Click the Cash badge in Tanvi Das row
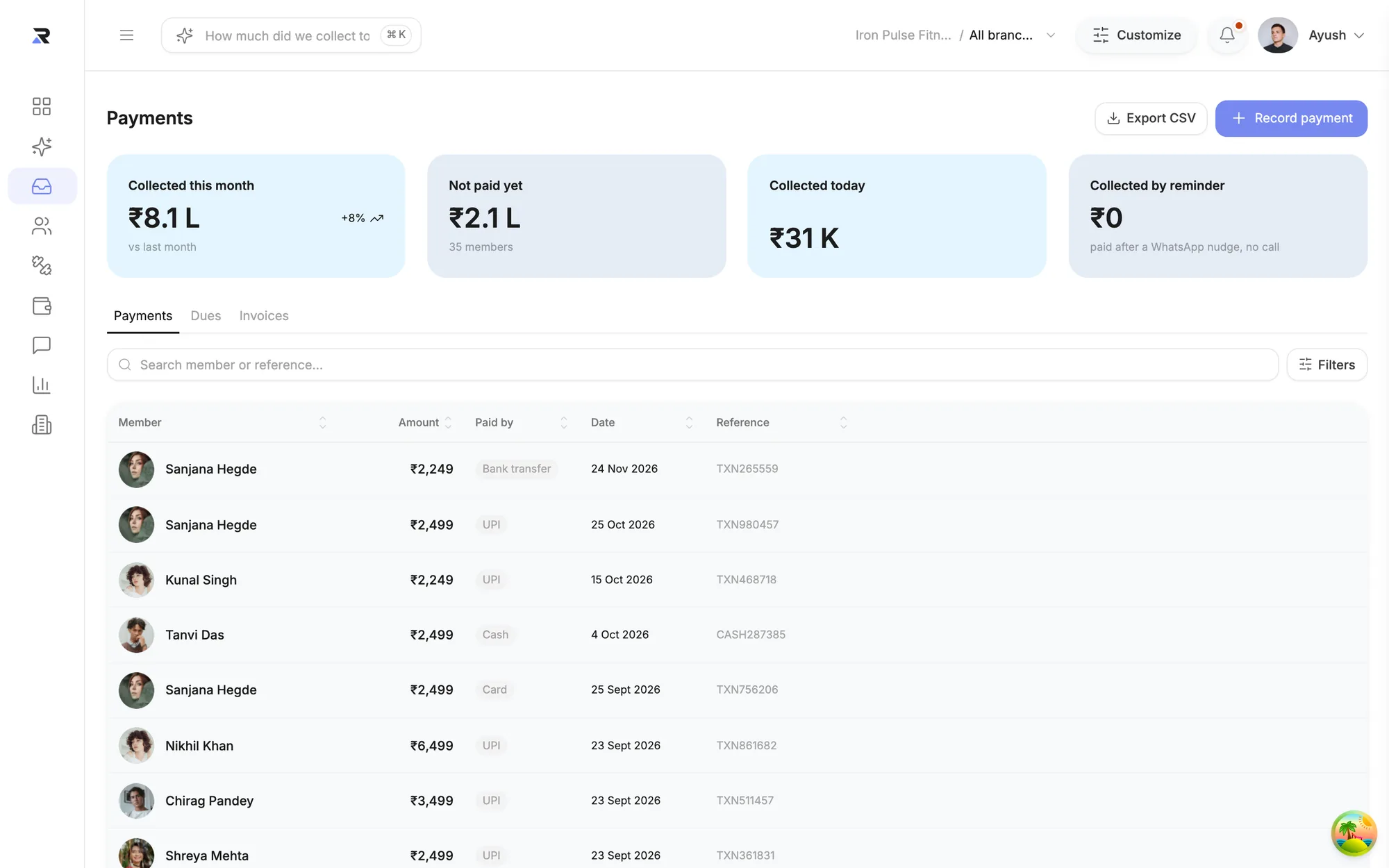This screenshot has width=1389, height=868. pyautogui.click(x=495, y=635)
